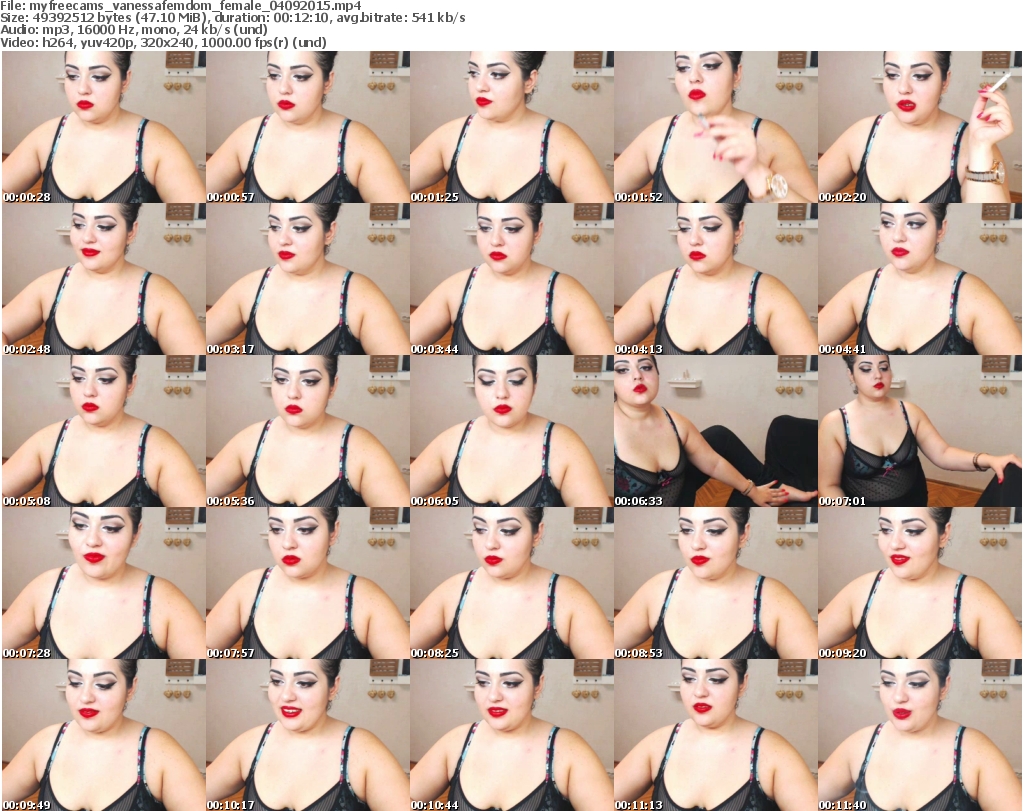Open the frame stamped 00:01:52
The height and width of the screenshot is (811, 1024).
716,127
